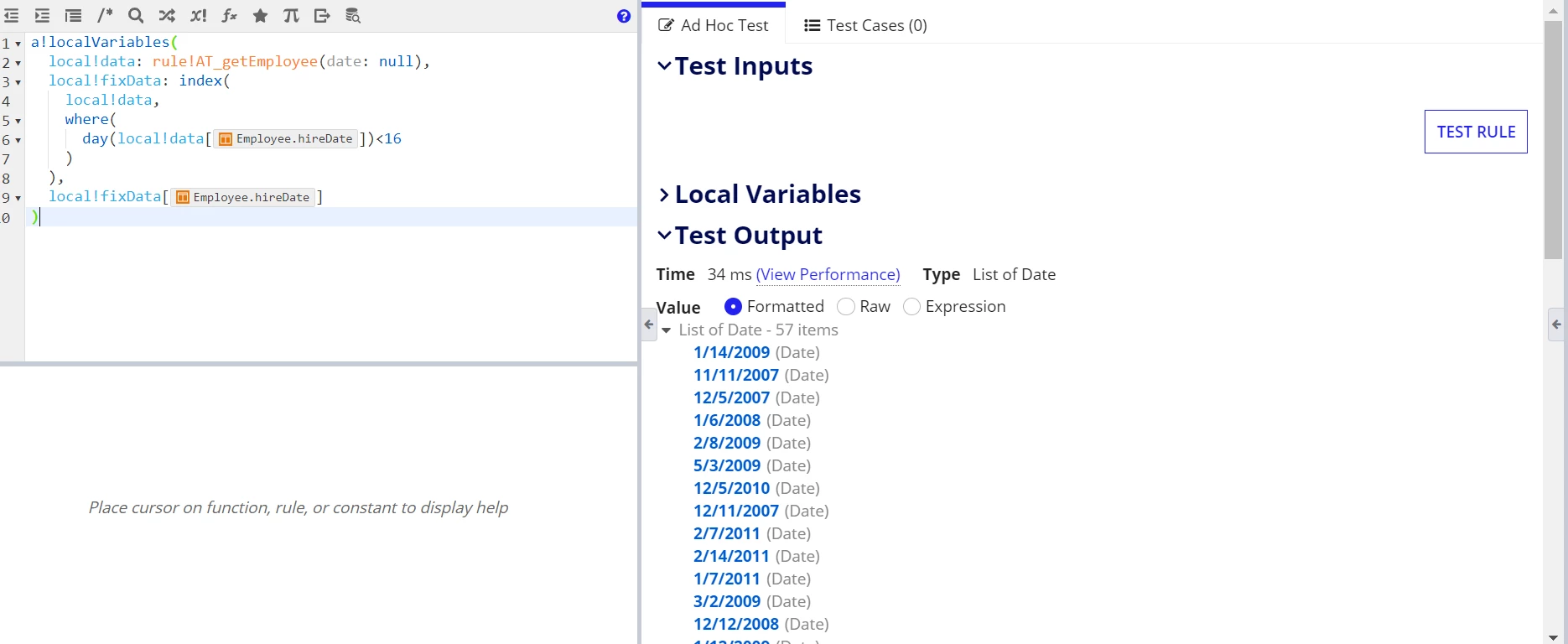Toggle comment with the /* icon
The height and width of the screenshot is (644, 1568).
(x=105, y=16)
